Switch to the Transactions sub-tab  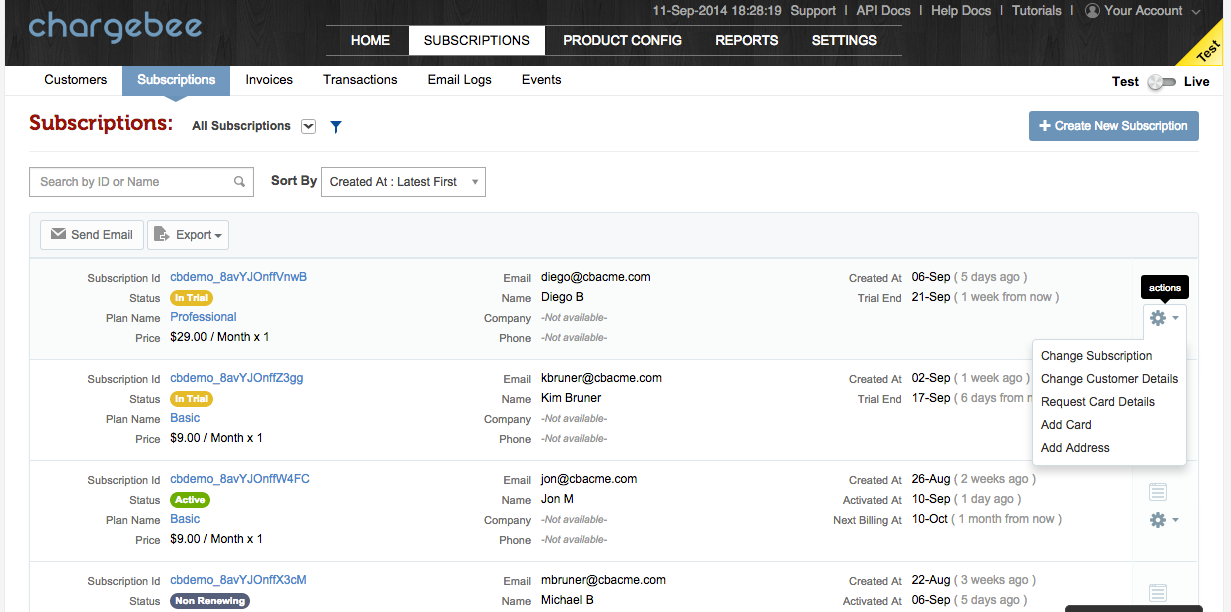pos(360,80)
